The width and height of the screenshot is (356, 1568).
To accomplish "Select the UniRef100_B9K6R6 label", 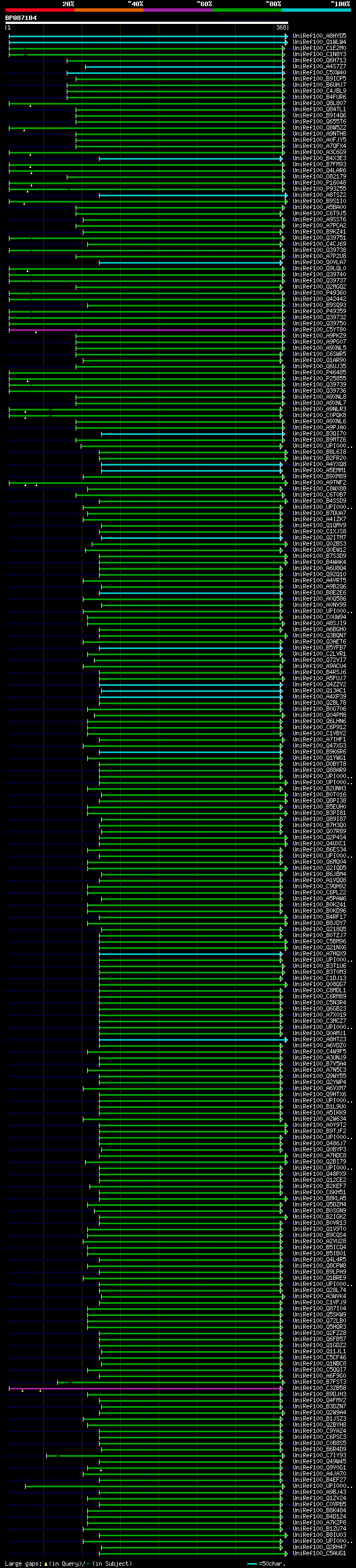I will pyautogui.click(x=319, y=752).
